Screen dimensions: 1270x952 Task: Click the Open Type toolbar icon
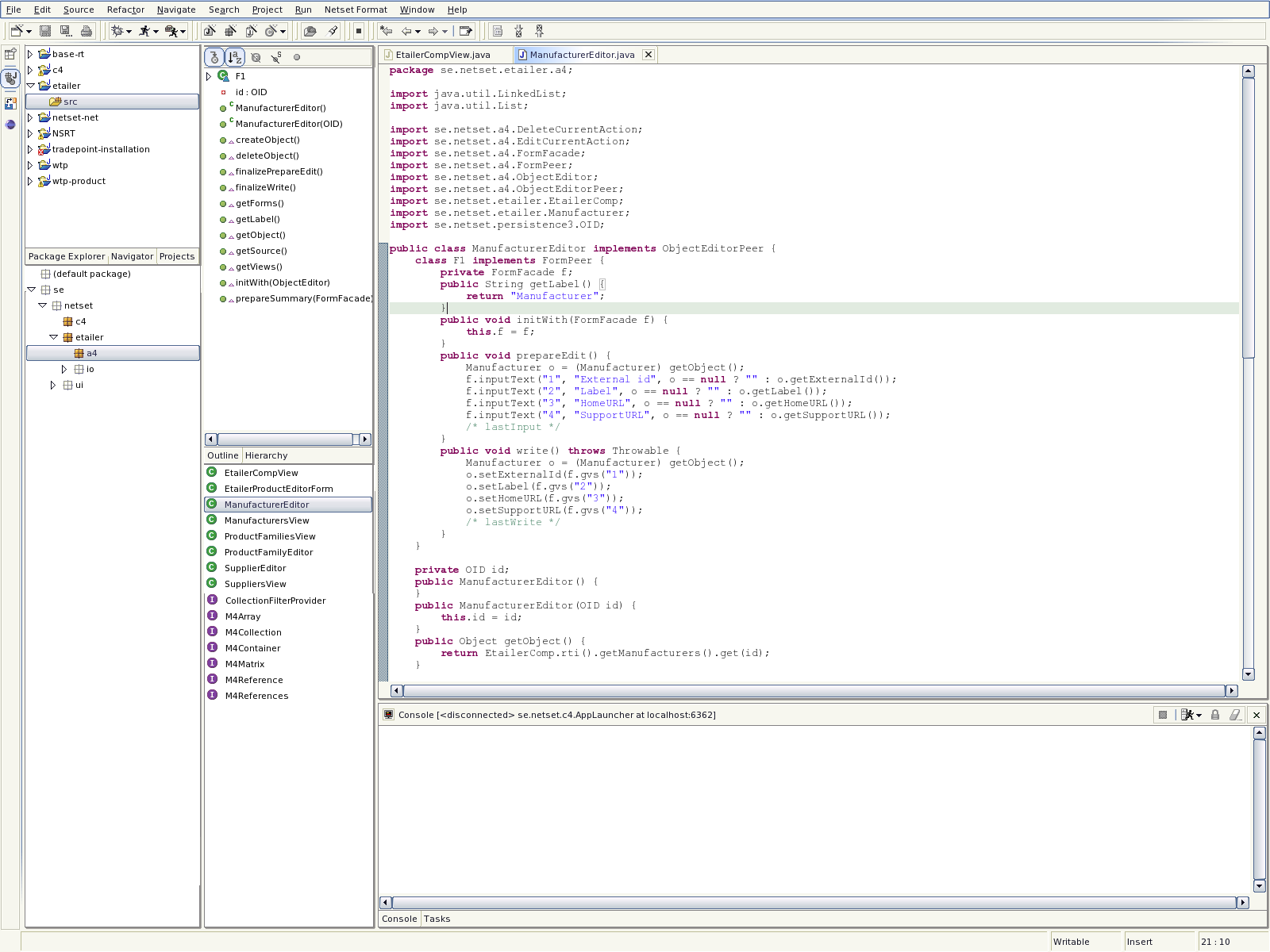(x=310, y=31)
